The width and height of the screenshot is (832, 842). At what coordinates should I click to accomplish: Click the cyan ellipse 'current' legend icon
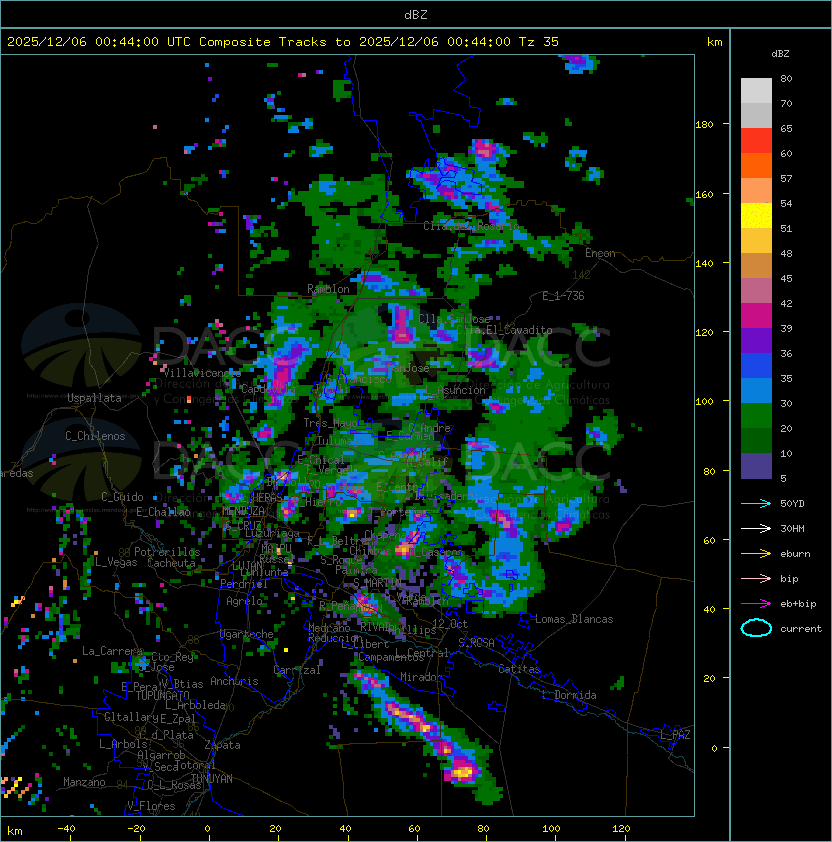(756, 628)
